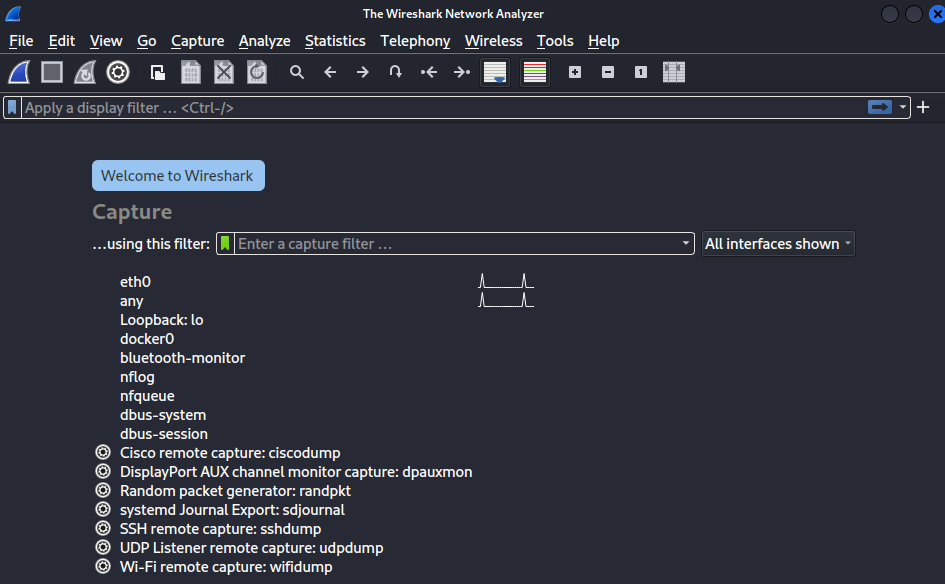Select the bluetooth-monitor interface
Viewport: 945px width, 584px height.
pos(183,357)
